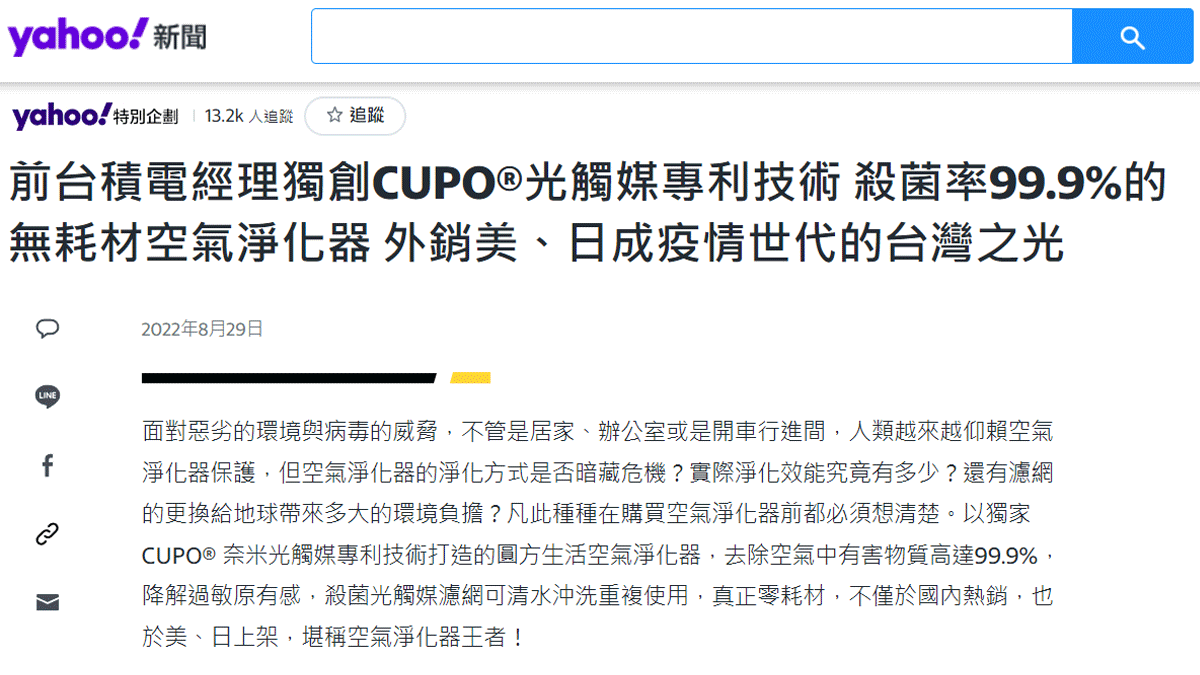Share article by email envelope icon
1200x675 pixels.
point(47,602)
